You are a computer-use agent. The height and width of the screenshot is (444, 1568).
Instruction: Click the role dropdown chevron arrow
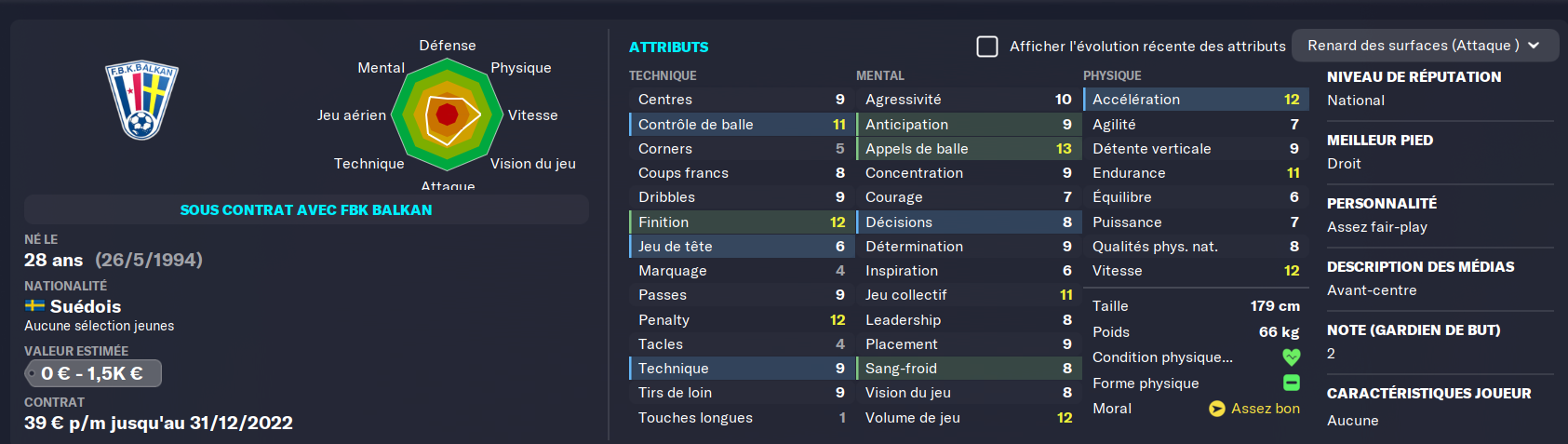(1534, 46)
